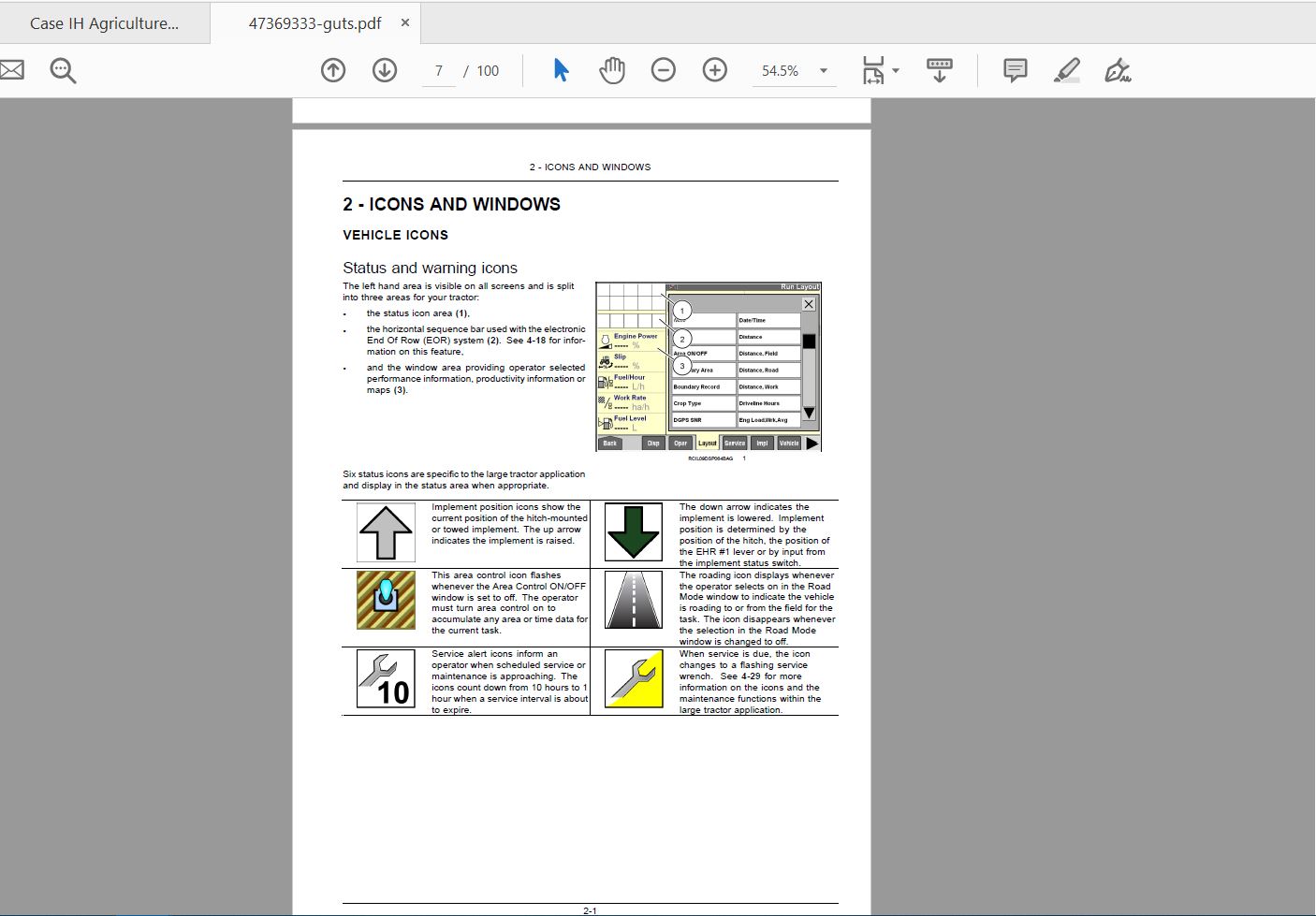1316x916 pixels.
Task: Choose the selection arrow tool
Action: (x=561, y=70)
